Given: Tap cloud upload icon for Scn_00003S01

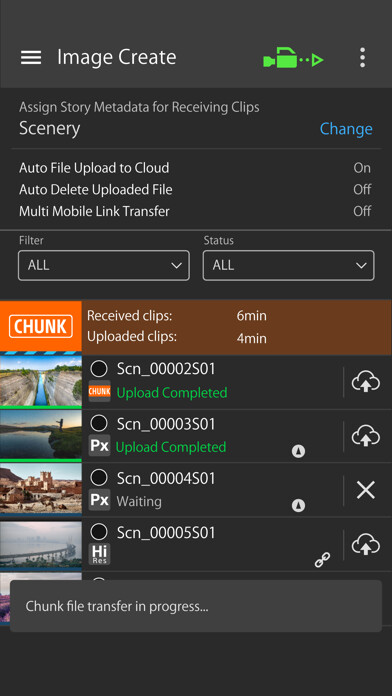Looking at the screenshot, I should (x=366, y=436).
